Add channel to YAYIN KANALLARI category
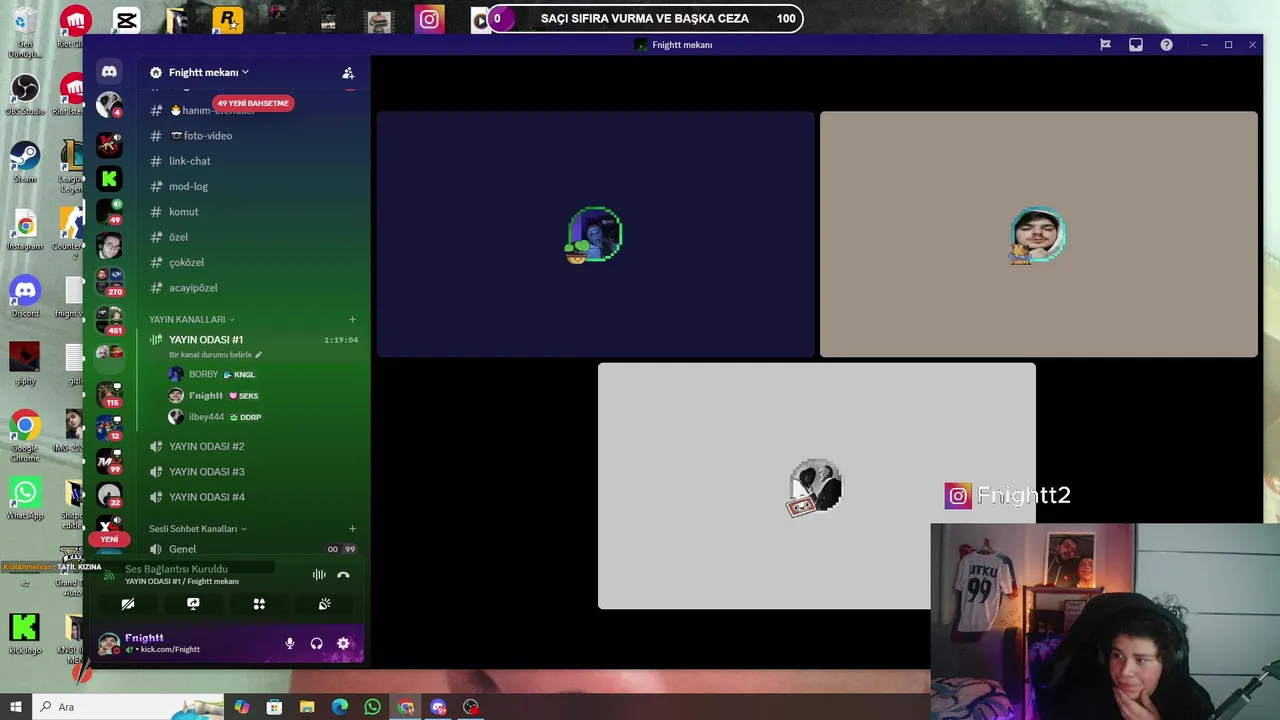 point(352,319)
